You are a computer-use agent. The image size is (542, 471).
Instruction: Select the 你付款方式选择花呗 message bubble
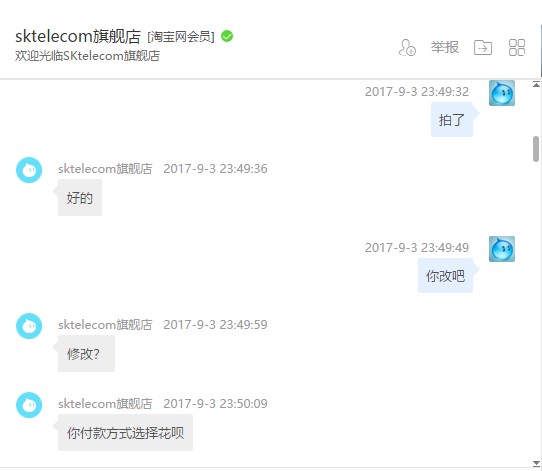(x=125, y=433)
